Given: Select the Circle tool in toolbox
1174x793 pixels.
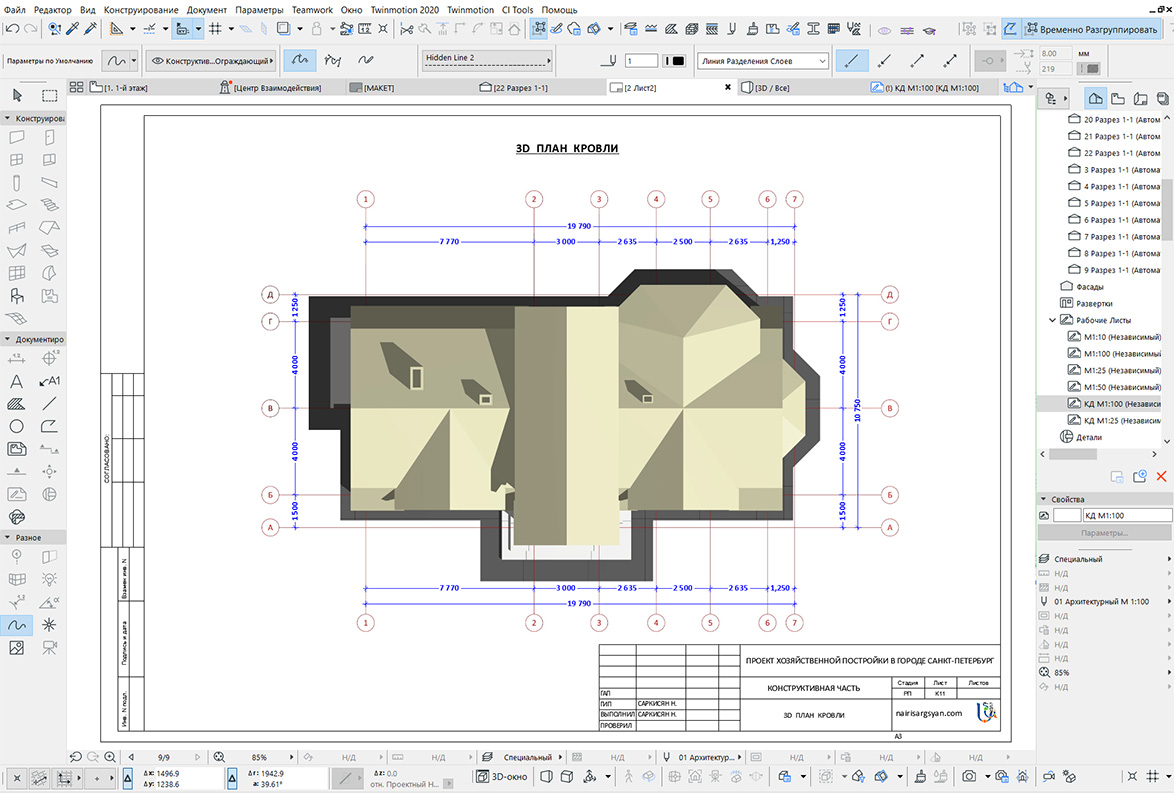Looking at the screenshot, I should [16, 426].
